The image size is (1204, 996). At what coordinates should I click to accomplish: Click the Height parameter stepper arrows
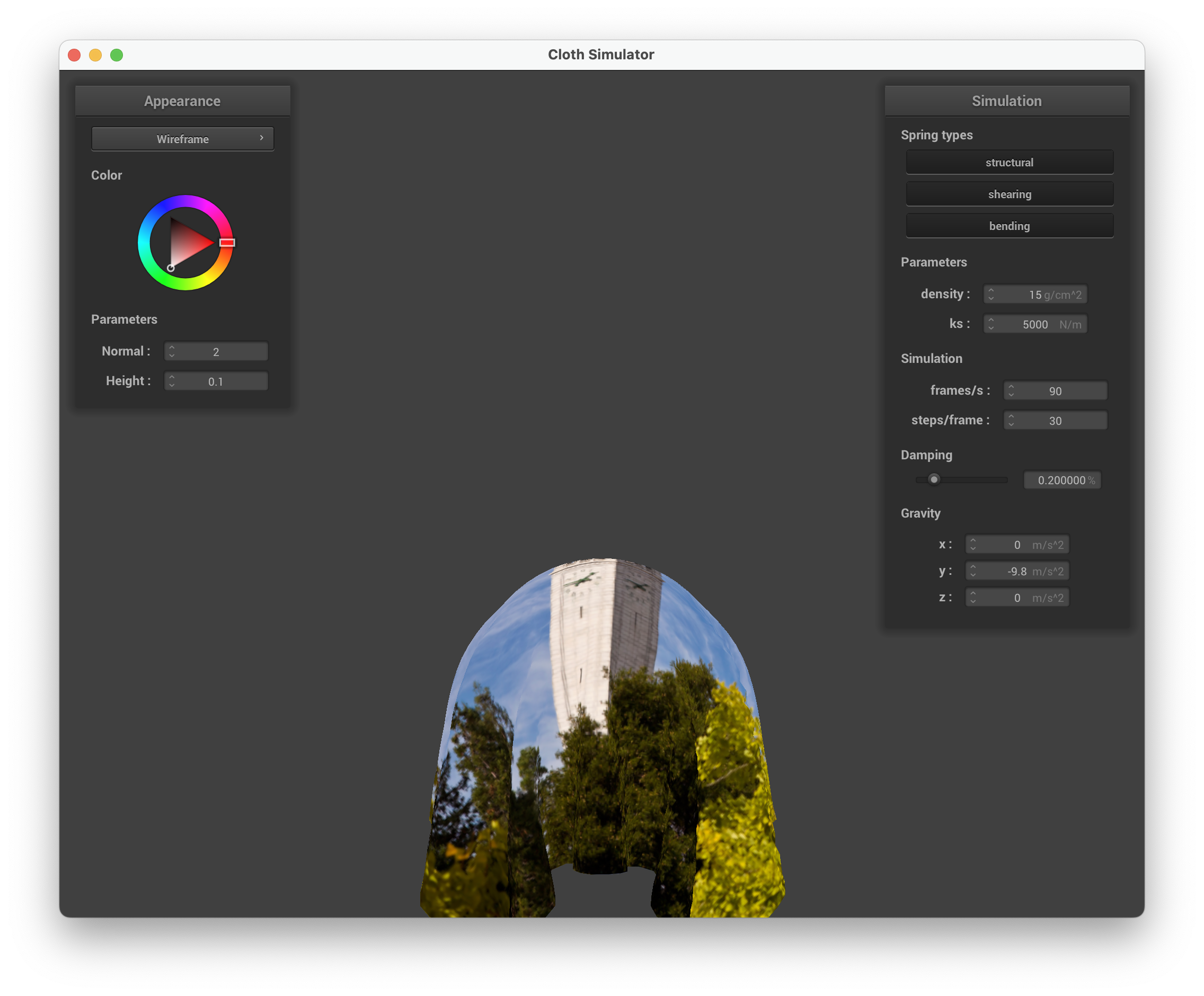(171, 381)
